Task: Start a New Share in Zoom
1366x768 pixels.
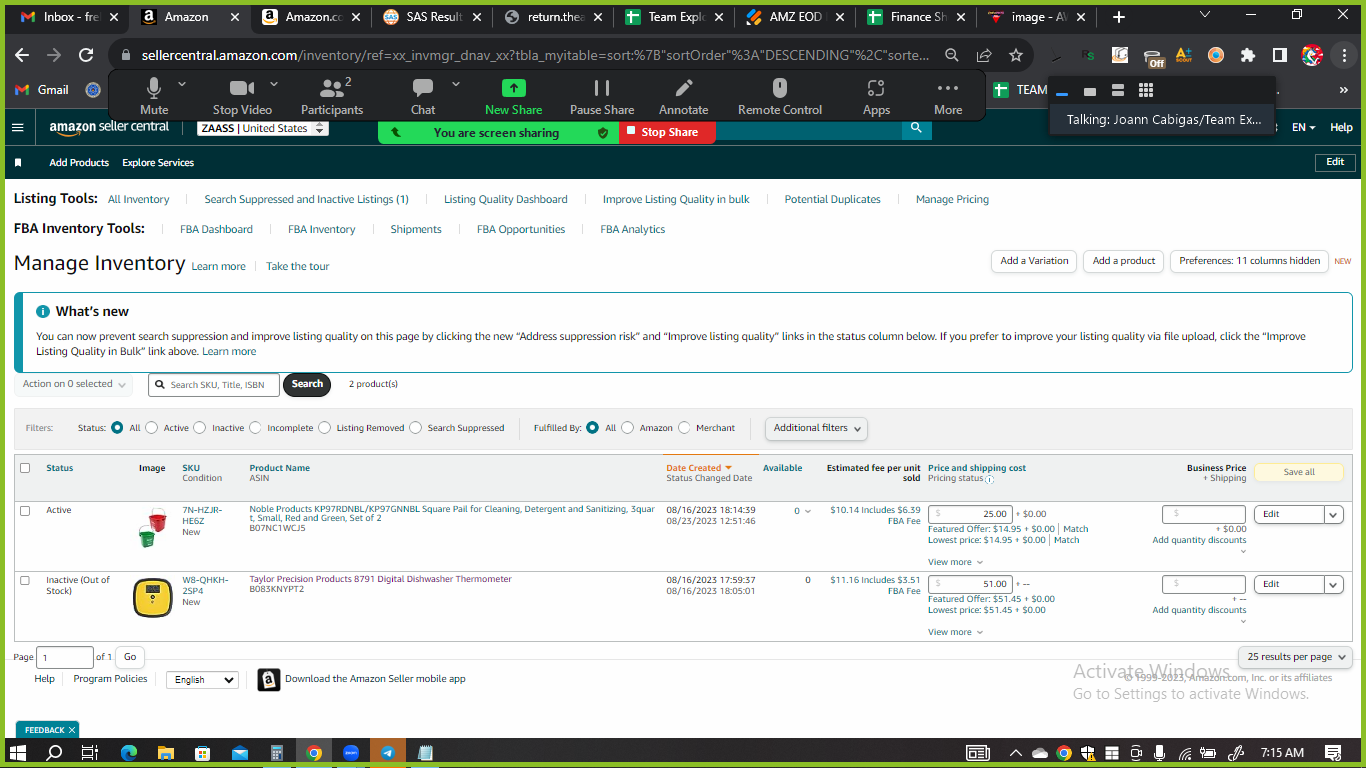Action: tap(513, 96)
